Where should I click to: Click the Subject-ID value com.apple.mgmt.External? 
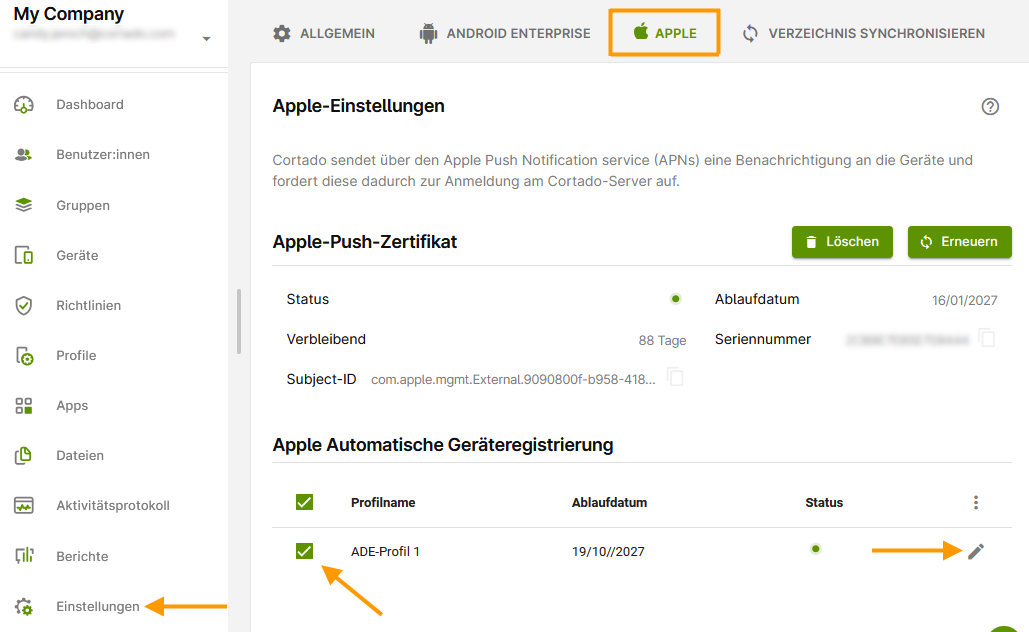[513, 379]
